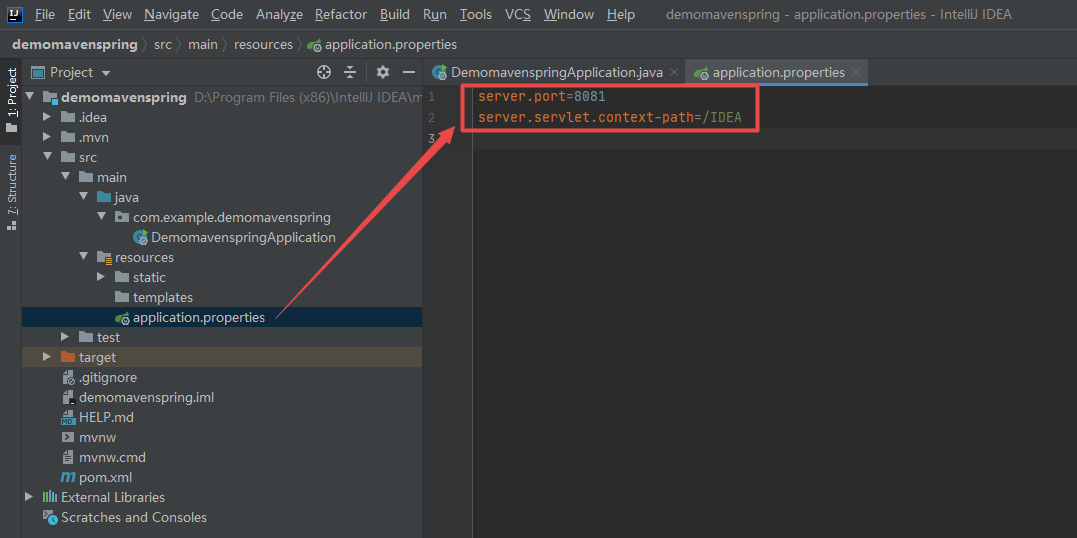
Task: Open the Project view dropdown
Action: click(106, 73)
